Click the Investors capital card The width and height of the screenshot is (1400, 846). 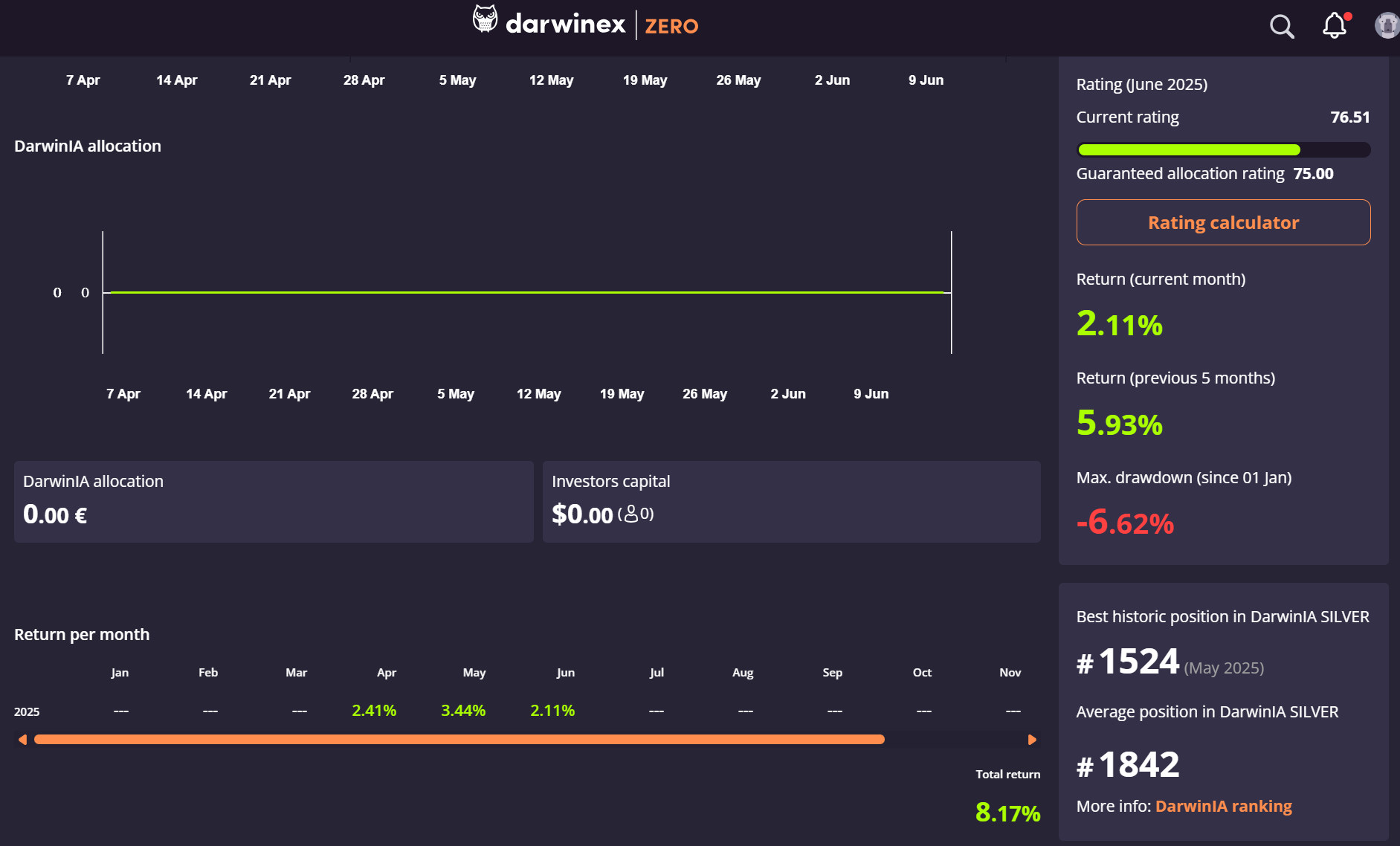pyautogui.click(x=791, y=501)
